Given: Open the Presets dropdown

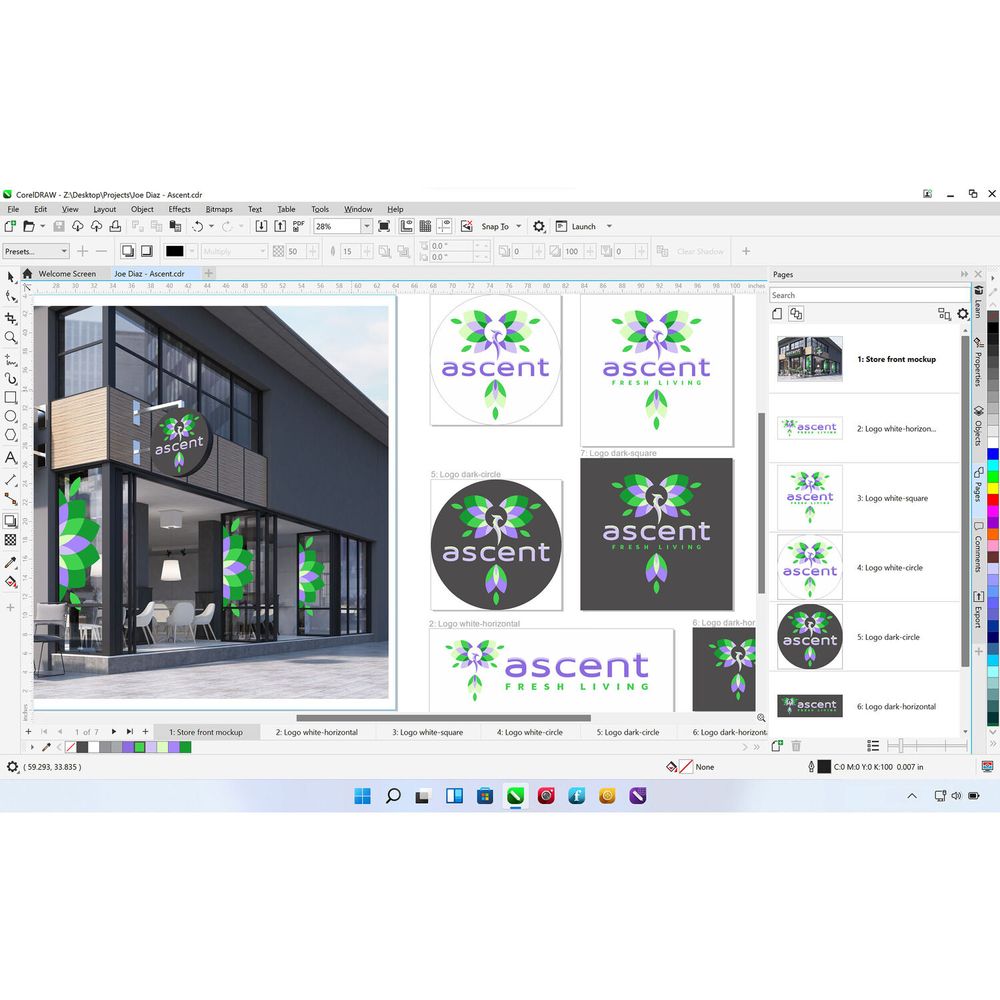Looking at the screenshot, I should pos(35,251).
